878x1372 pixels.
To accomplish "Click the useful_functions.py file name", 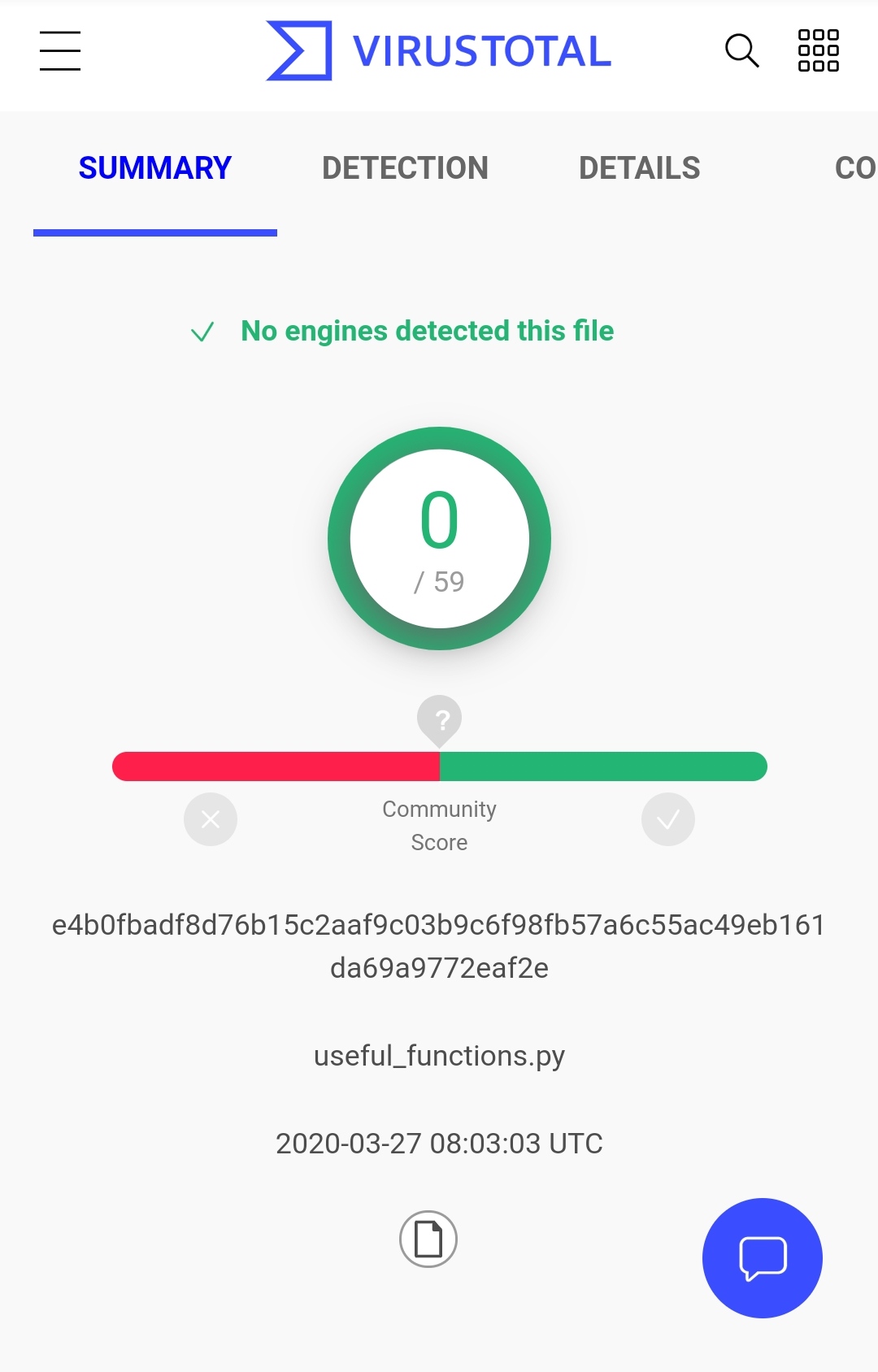I will click(439, 1056).
